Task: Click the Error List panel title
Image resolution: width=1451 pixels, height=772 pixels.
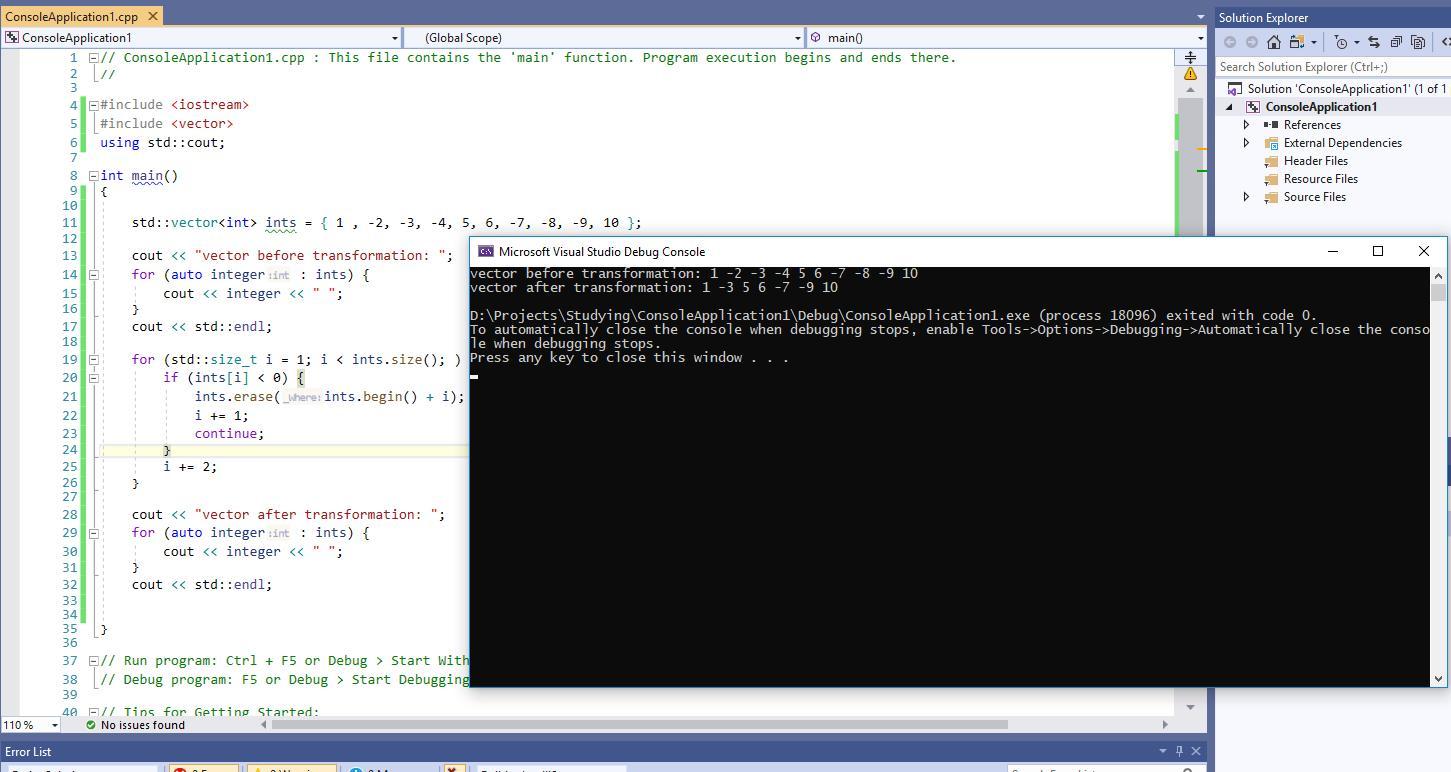Action: [28, 751]
